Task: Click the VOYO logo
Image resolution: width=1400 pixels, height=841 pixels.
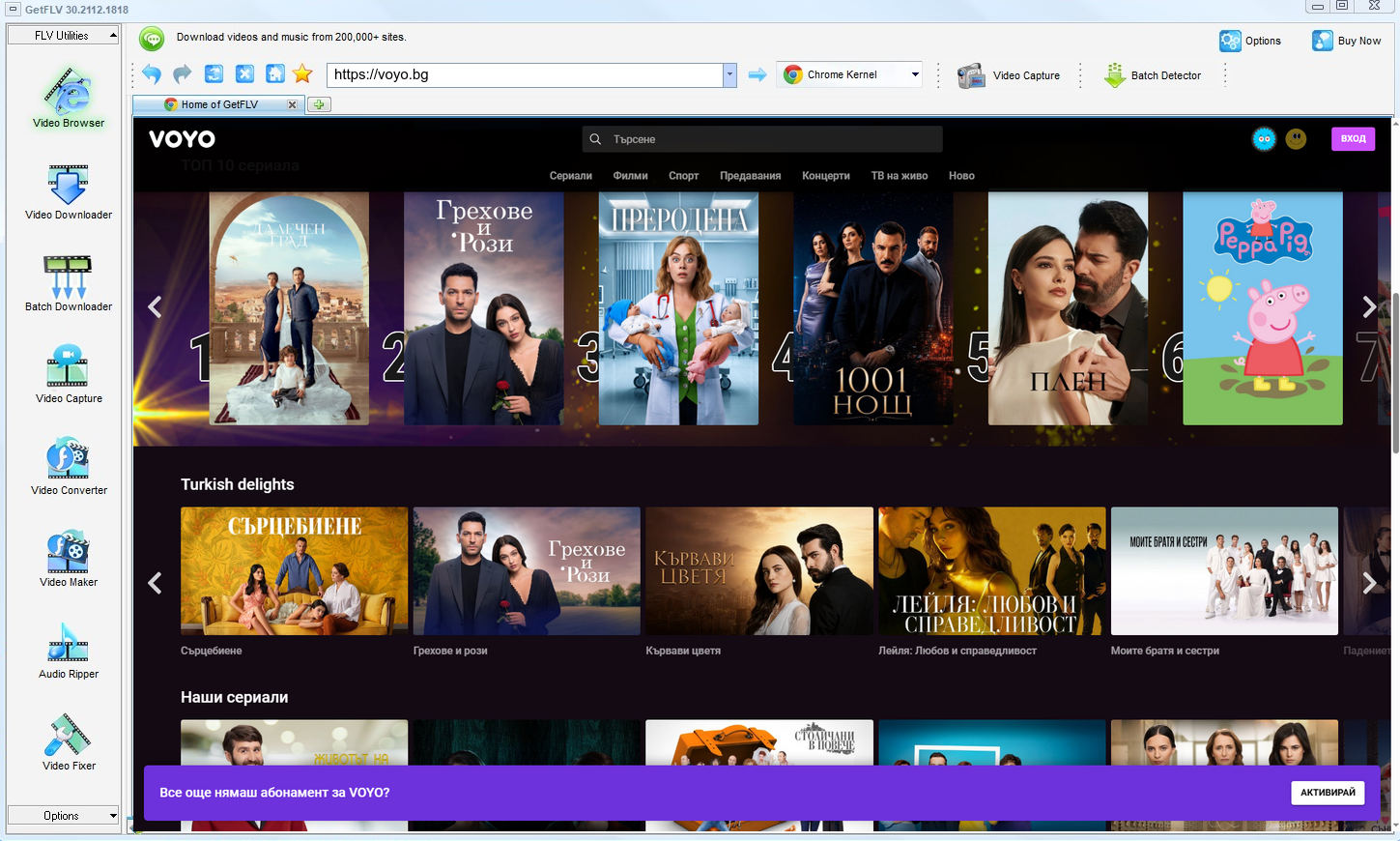Action: tap(182, 139)
